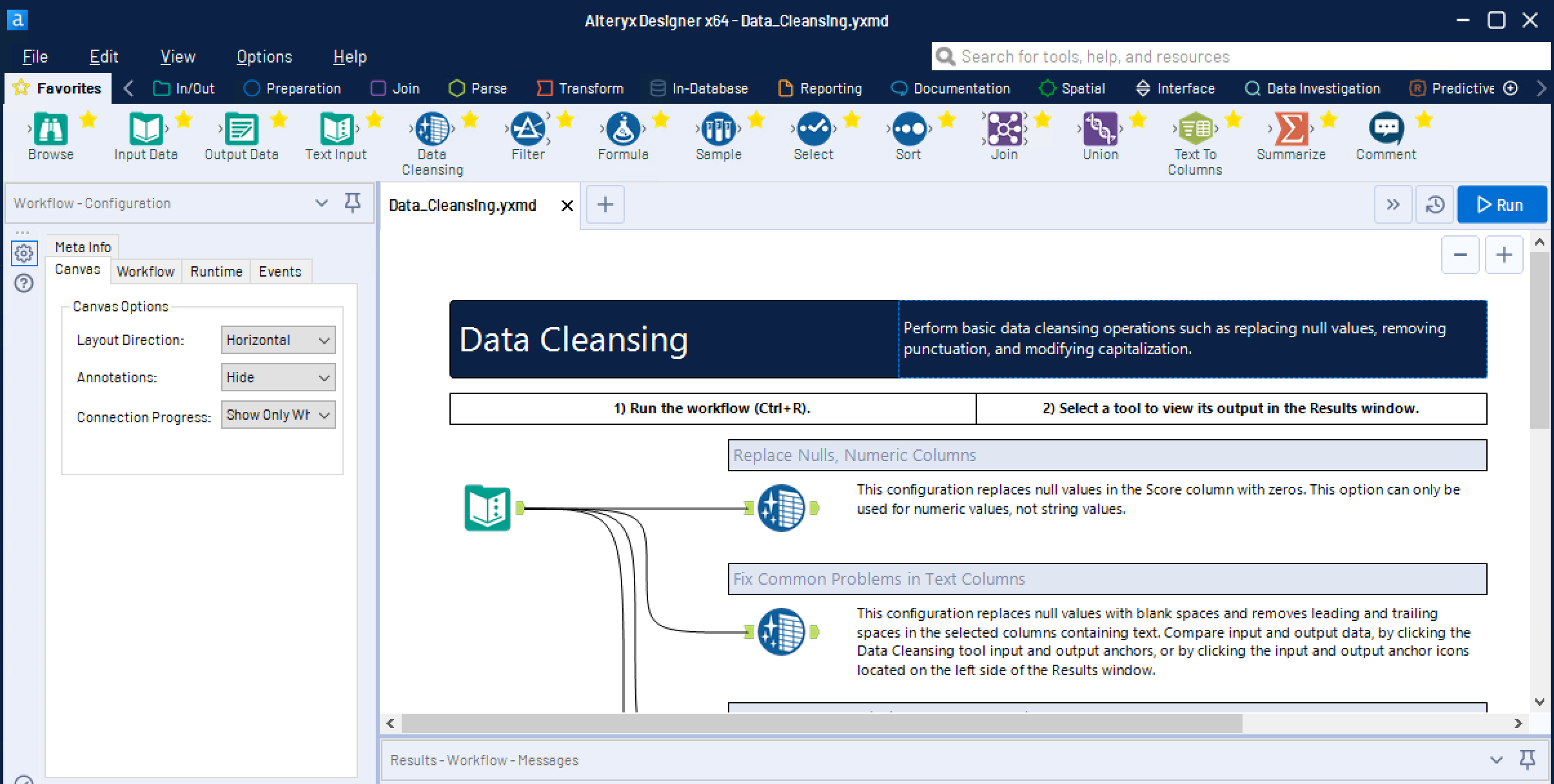Viewport: 1554px width, 784px height.
Task: Toggle favorite star for Input Data tool
Action: 184,119
